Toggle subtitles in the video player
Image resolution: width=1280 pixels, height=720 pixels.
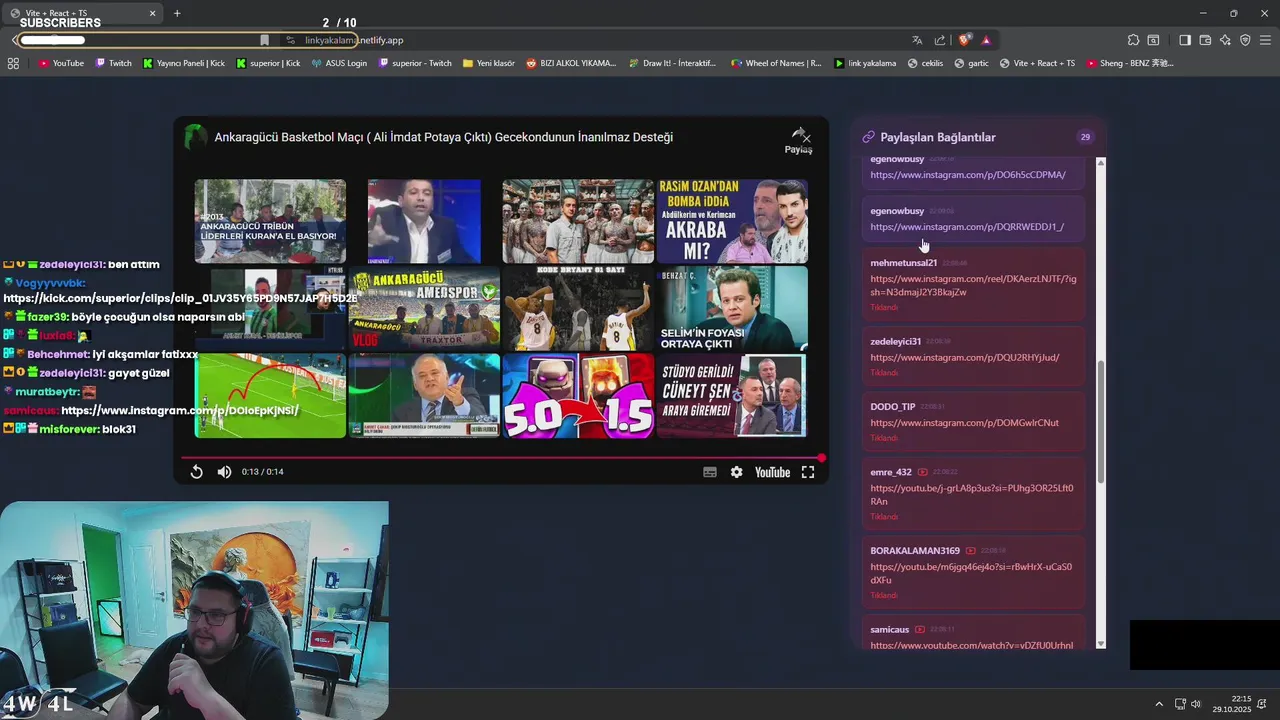pyautogui.click(x=710, y=472)
